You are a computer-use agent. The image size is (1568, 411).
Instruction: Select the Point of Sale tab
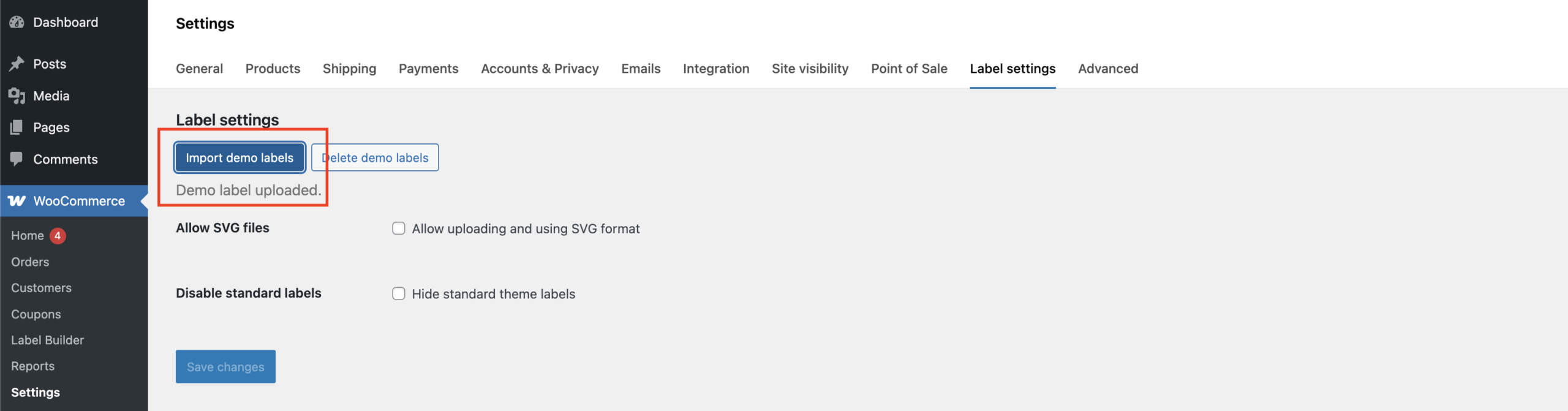click(x=909, y=69)
